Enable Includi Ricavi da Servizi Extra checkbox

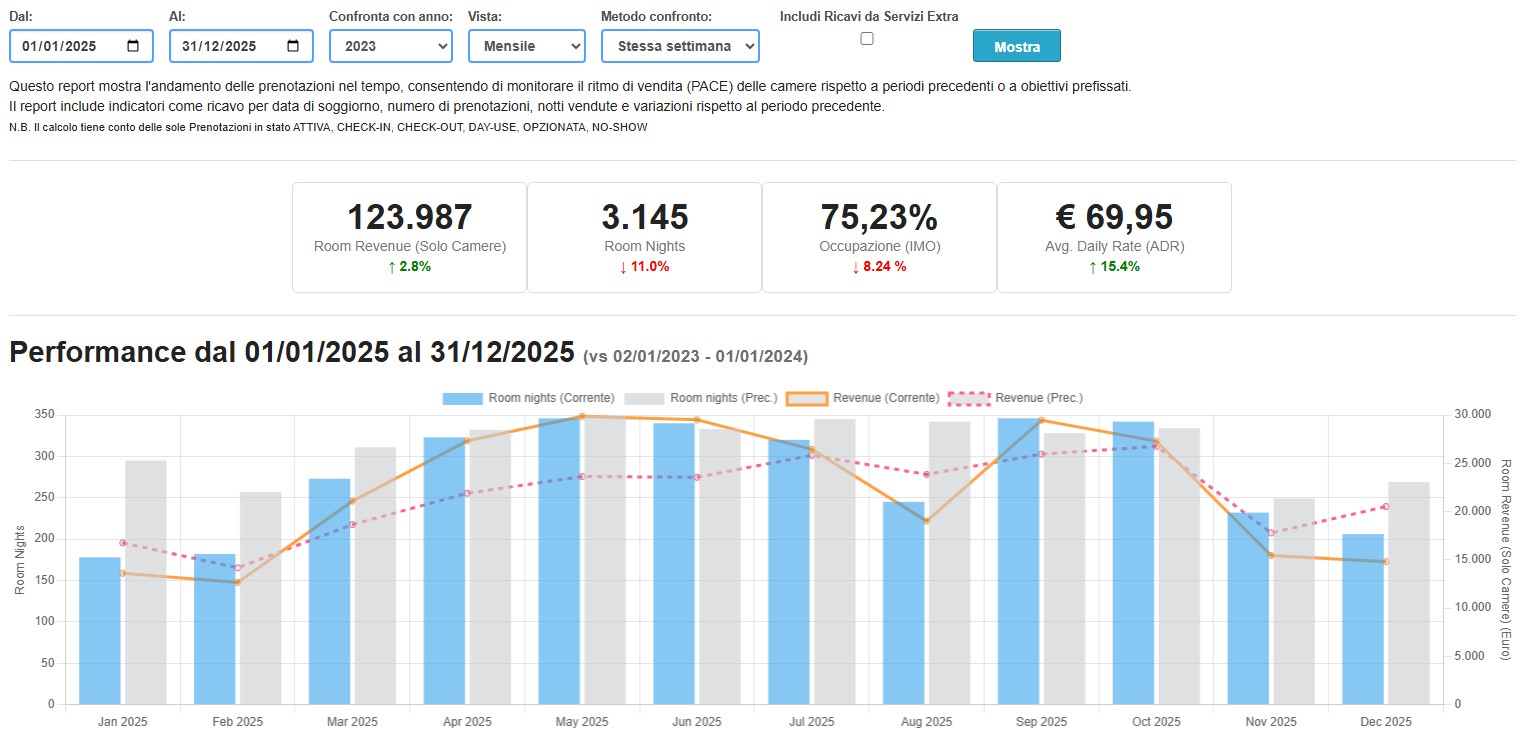tap(867, 39)
